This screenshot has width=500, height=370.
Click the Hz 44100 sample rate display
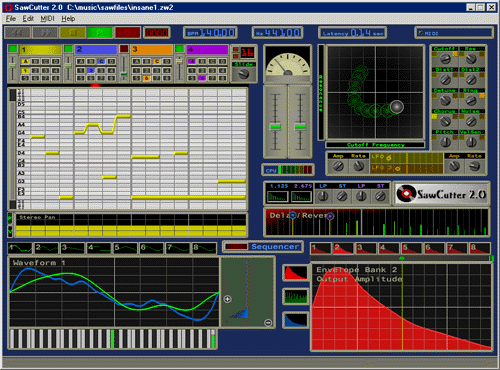pos(277,33)
